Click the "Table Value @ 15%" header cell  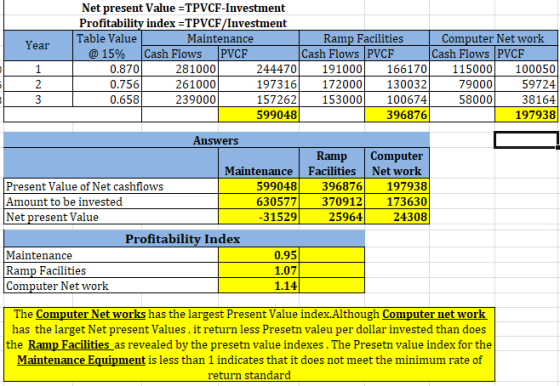(x=107, y=46)
